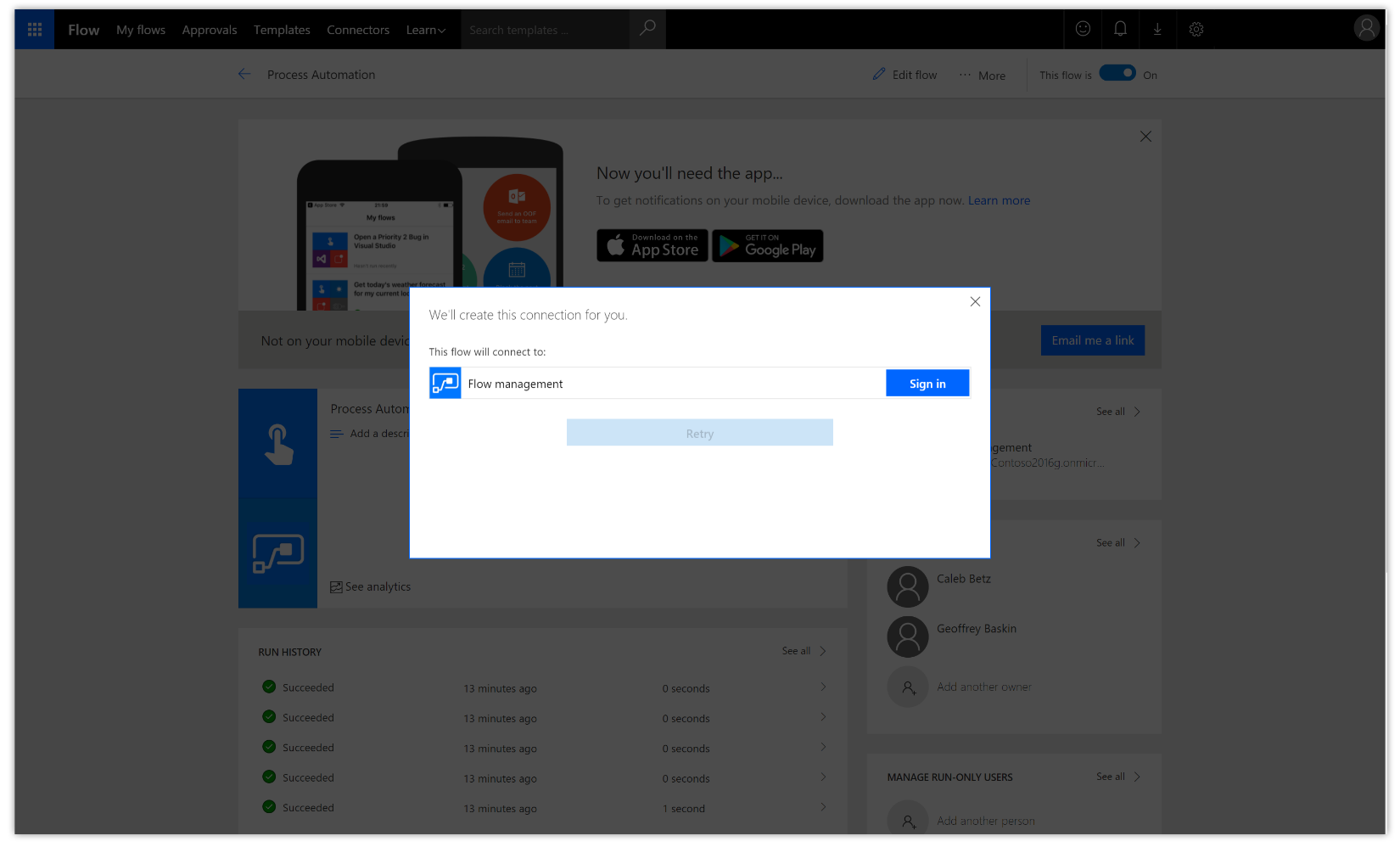The image size is (1400, 847).
Task: Open the My flows menu
Action: point(141,30)
